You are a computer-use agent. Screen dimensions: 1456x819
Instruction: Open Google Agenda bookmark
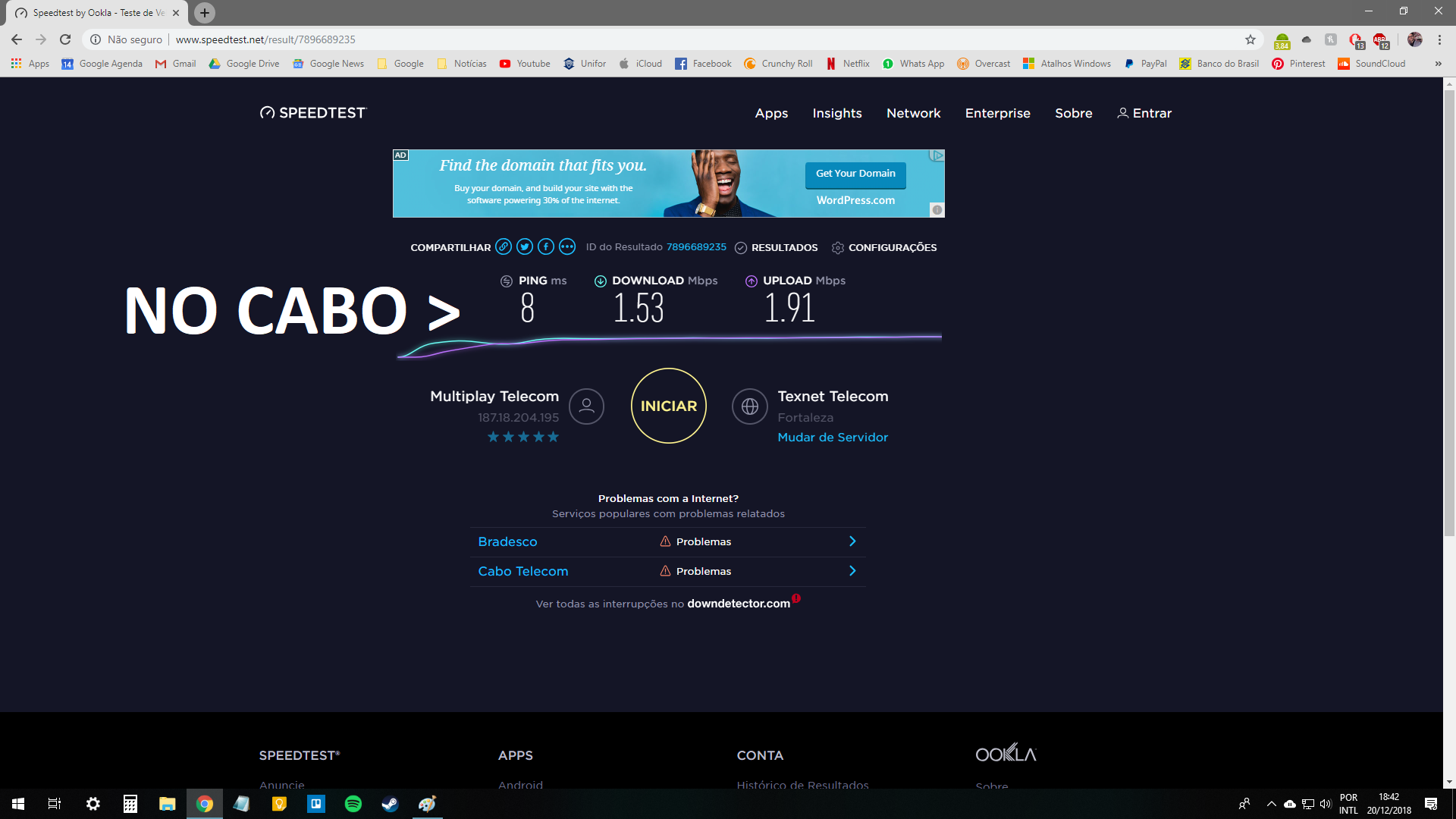102,64
